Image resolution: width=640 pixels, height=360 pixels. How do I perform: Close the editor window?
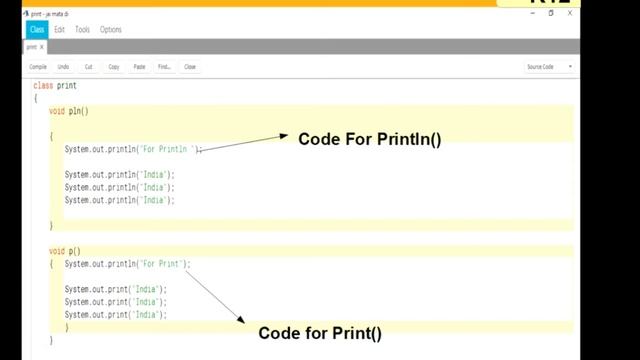[x=570, y=13]
